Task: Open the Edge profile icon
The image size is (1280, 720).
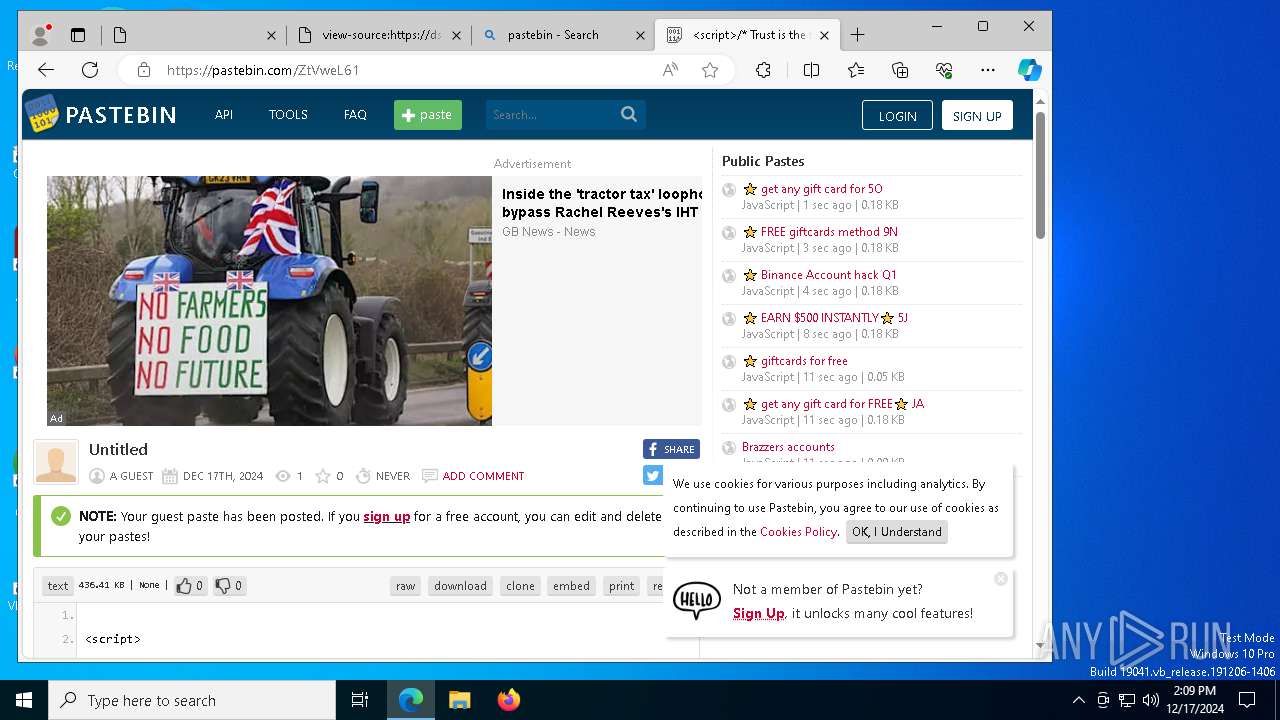Action: point(41,35)
